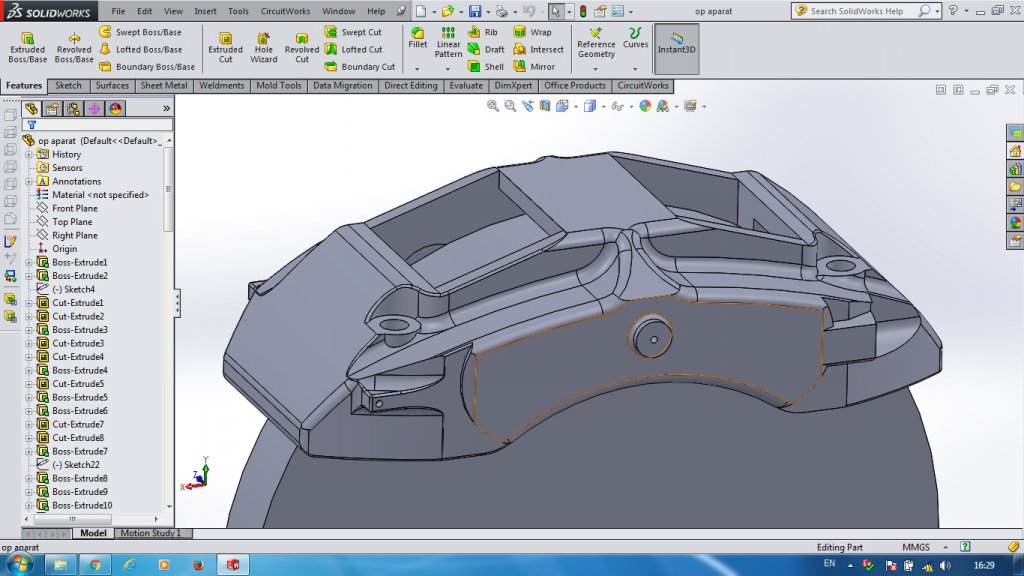Screen dimensions: 1024x576
Task: Open the Display Style dropdown arrow
Action: click(x=602, y=107)
